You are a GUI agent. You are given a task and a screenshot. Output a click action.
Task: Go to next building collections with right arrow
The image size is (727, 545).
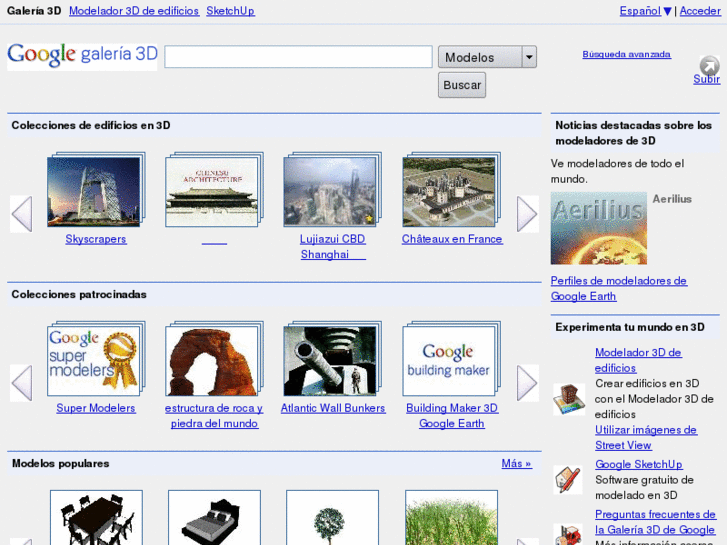pos(527,214)
